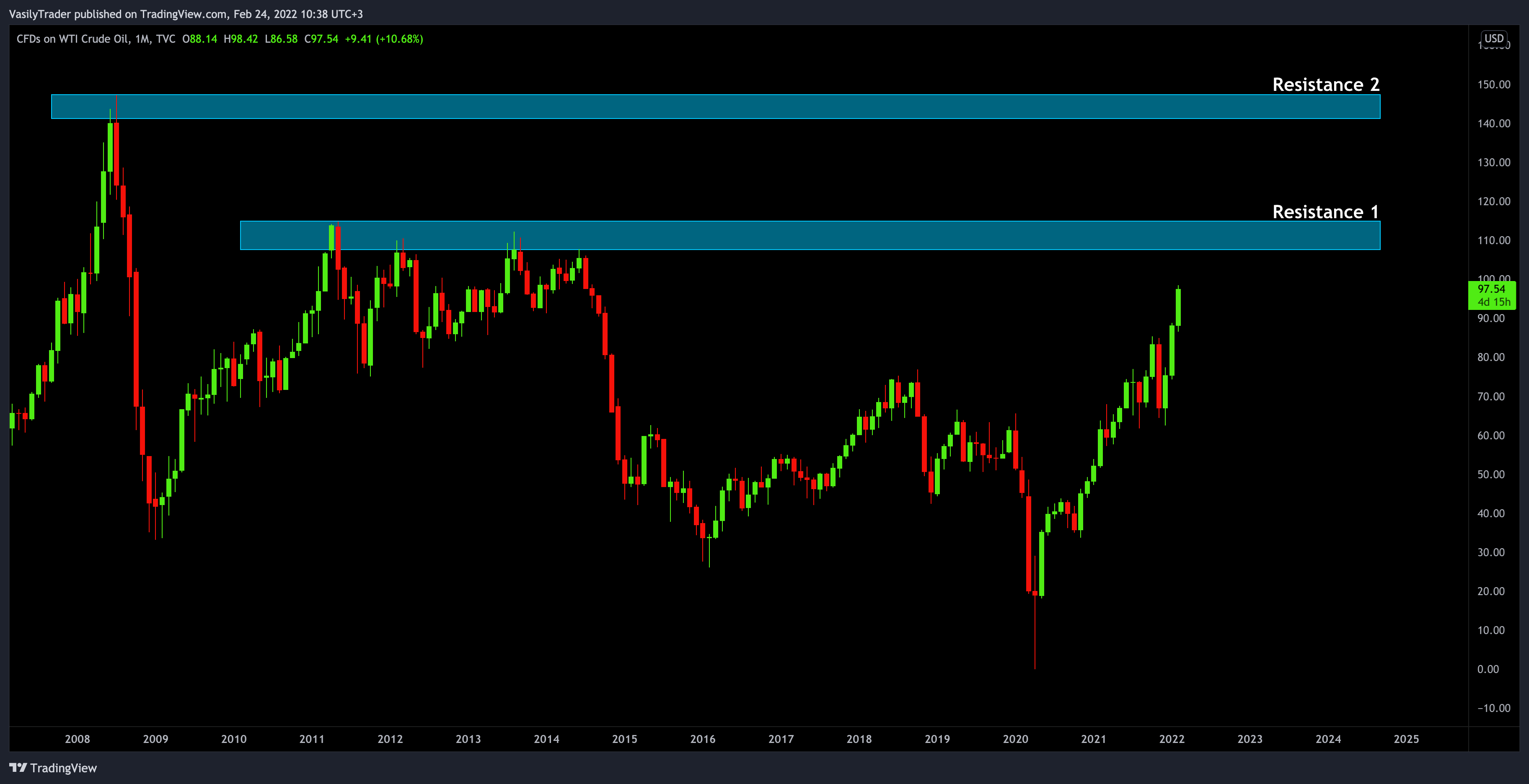Image resolution: width=1529 pixels, height=784 pixels.
Task: Select the Resistance 1 text label
Action: [1325, 212]
